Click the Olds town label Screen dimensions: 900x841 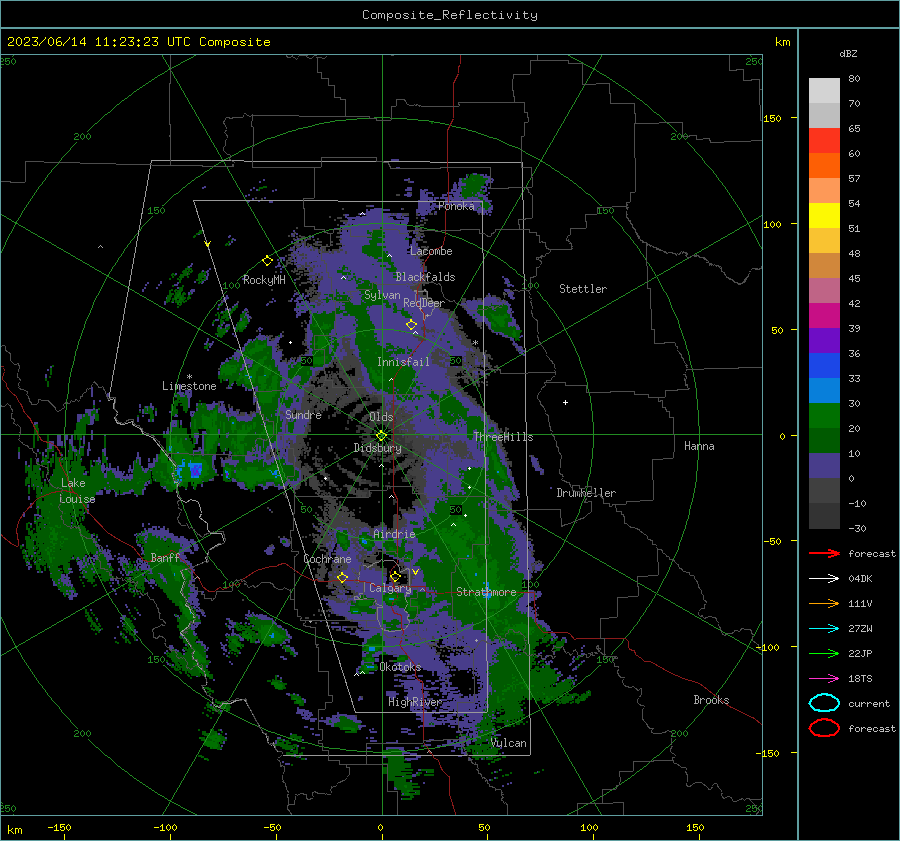(x=381, y=417)
